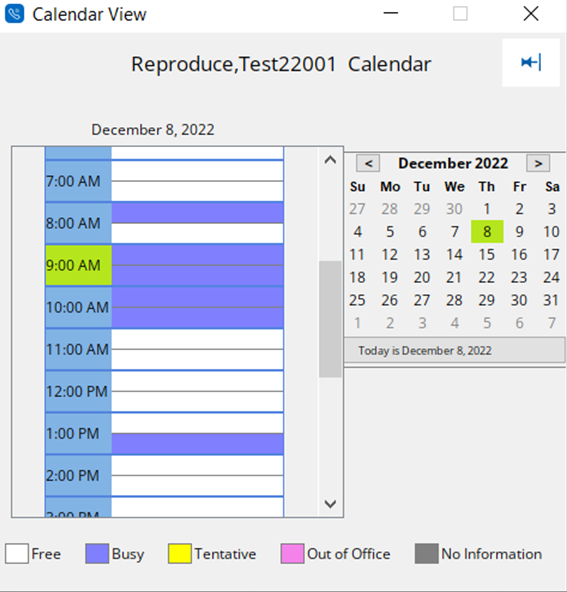Click scrollbar up arrow in schedule
The image size is (567, 592).
point(330,160)
